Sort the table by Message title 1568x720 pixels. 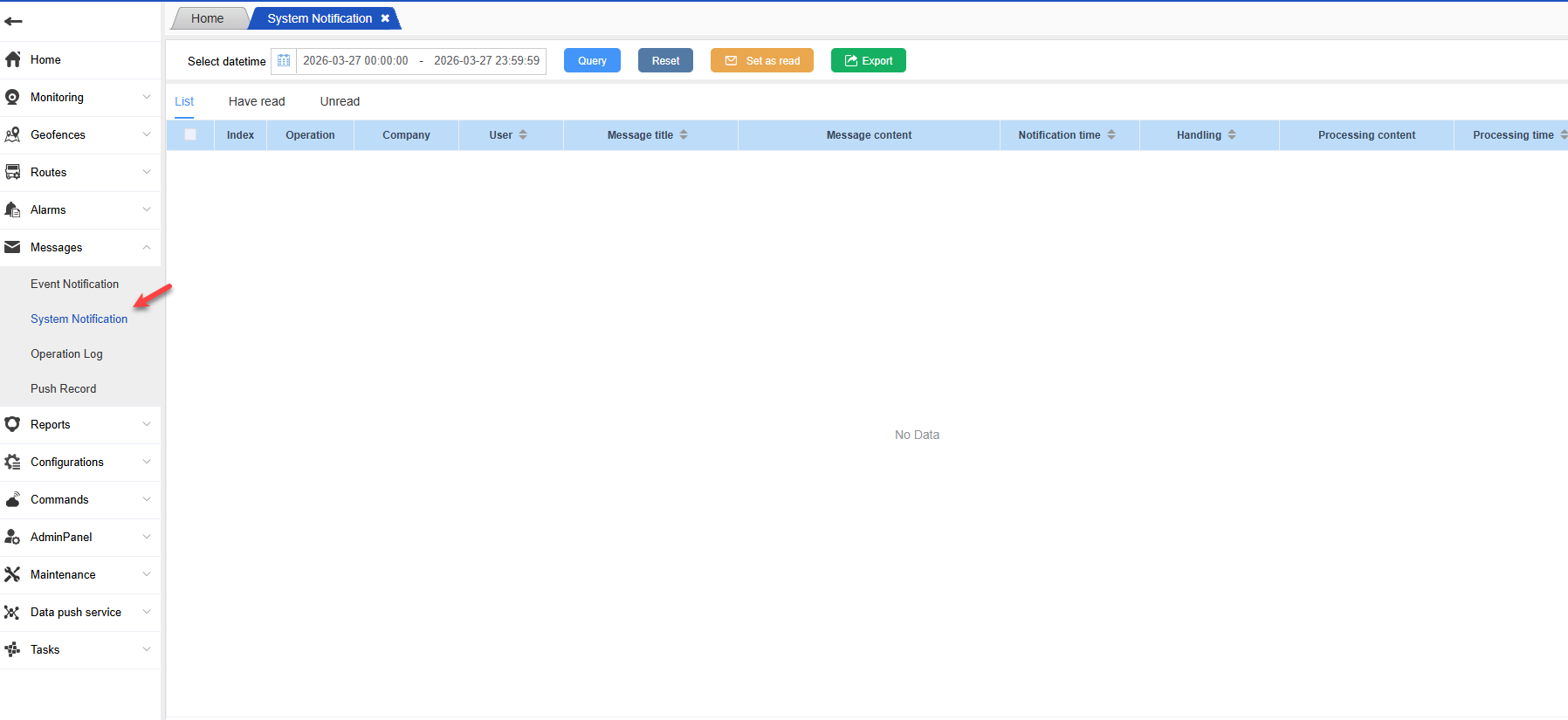coord(684,134)
